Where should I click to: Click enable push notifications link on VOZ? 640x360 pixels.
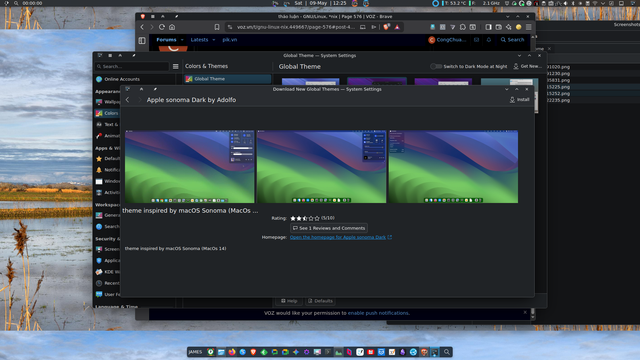tap(378, 313)
